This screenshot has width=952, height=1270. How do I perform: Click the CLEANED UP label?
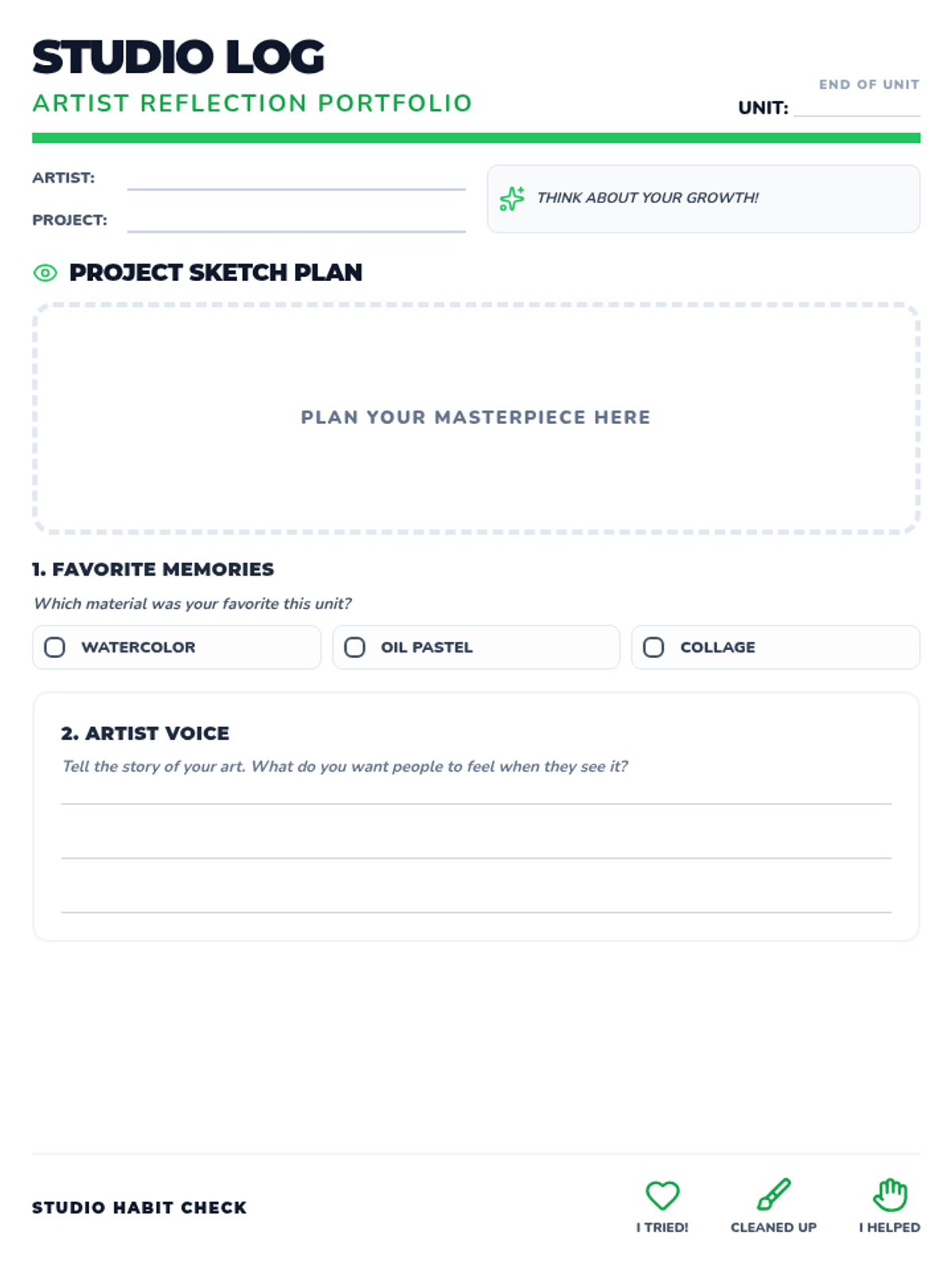pyautogui.click(x=773, y=1227)
